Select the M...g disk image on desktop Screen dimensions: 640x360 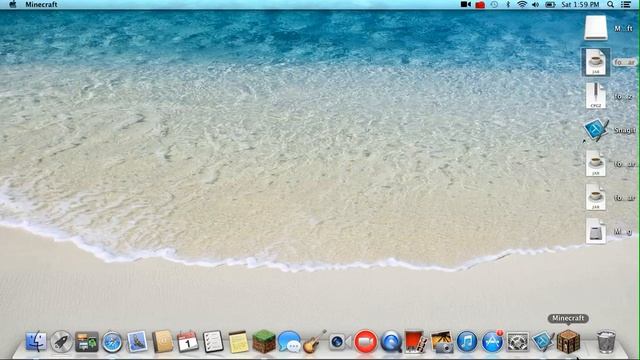(596, 231)
